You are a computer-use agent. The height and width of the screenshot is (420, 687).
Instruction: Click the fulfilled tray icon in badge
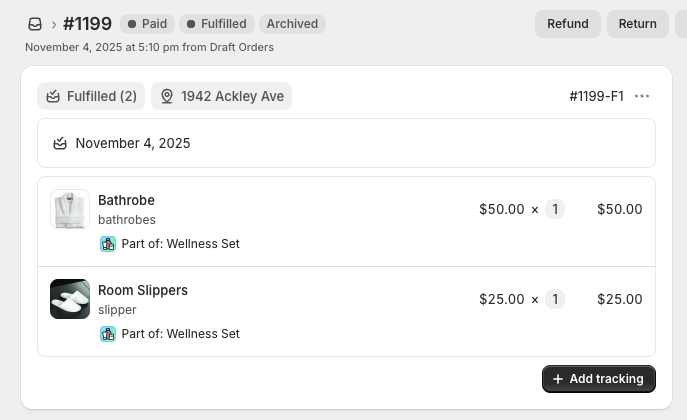pyautogui.click(x=53, y=96)
